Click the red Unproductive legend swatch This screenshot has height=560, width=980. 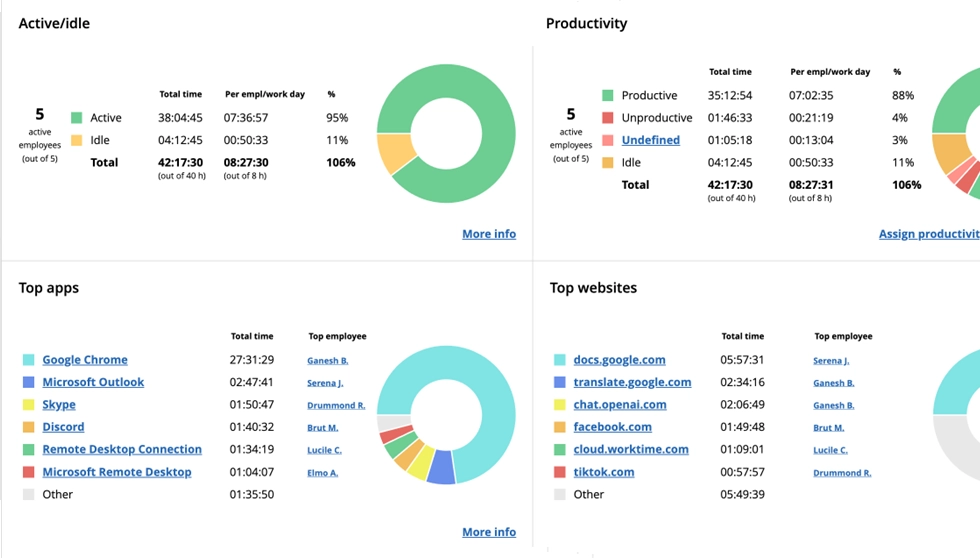(x=608, y=118)
